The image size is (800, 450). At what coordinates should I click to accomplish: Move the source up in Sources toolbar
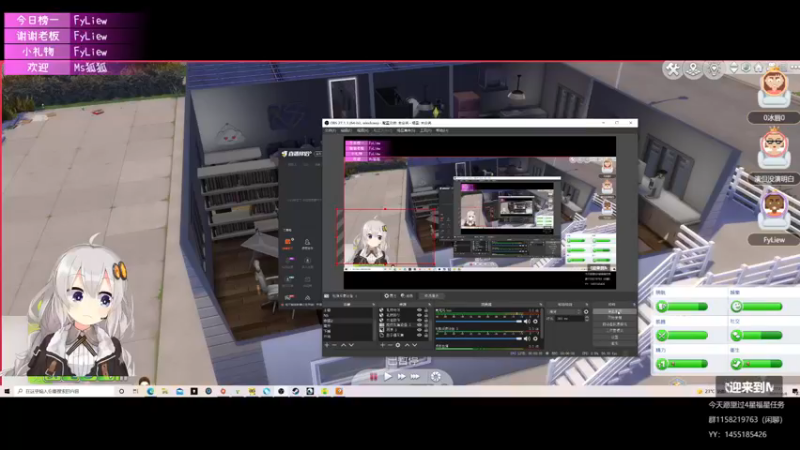pyautogui.click(x=407, y=345)
